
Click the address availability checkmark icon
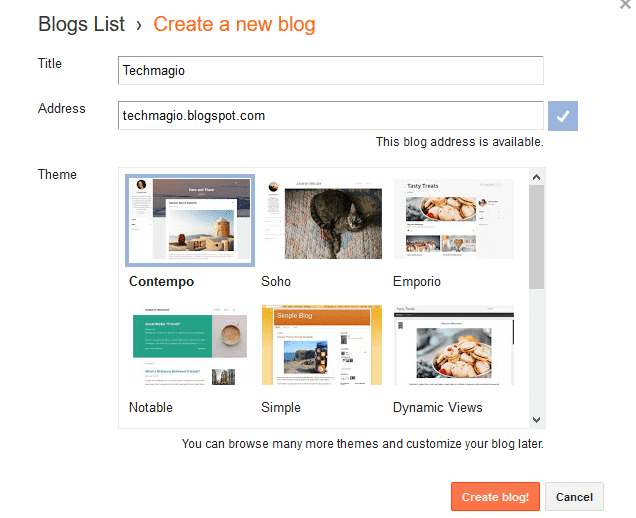click(563, 116)
